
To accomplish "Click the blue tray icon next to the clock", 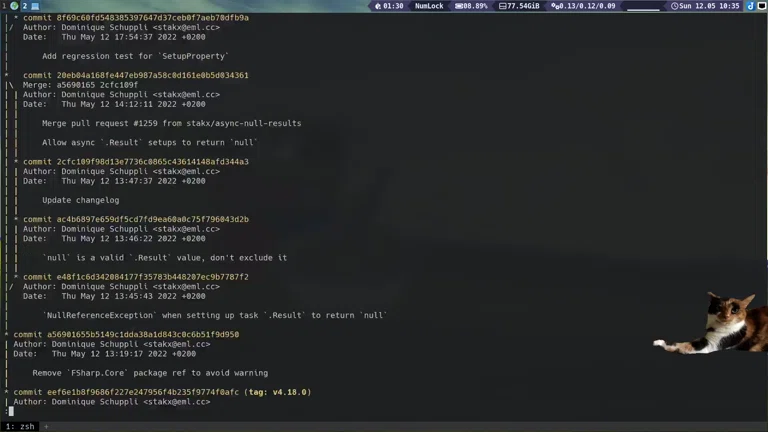I will (x=750, y=6).
